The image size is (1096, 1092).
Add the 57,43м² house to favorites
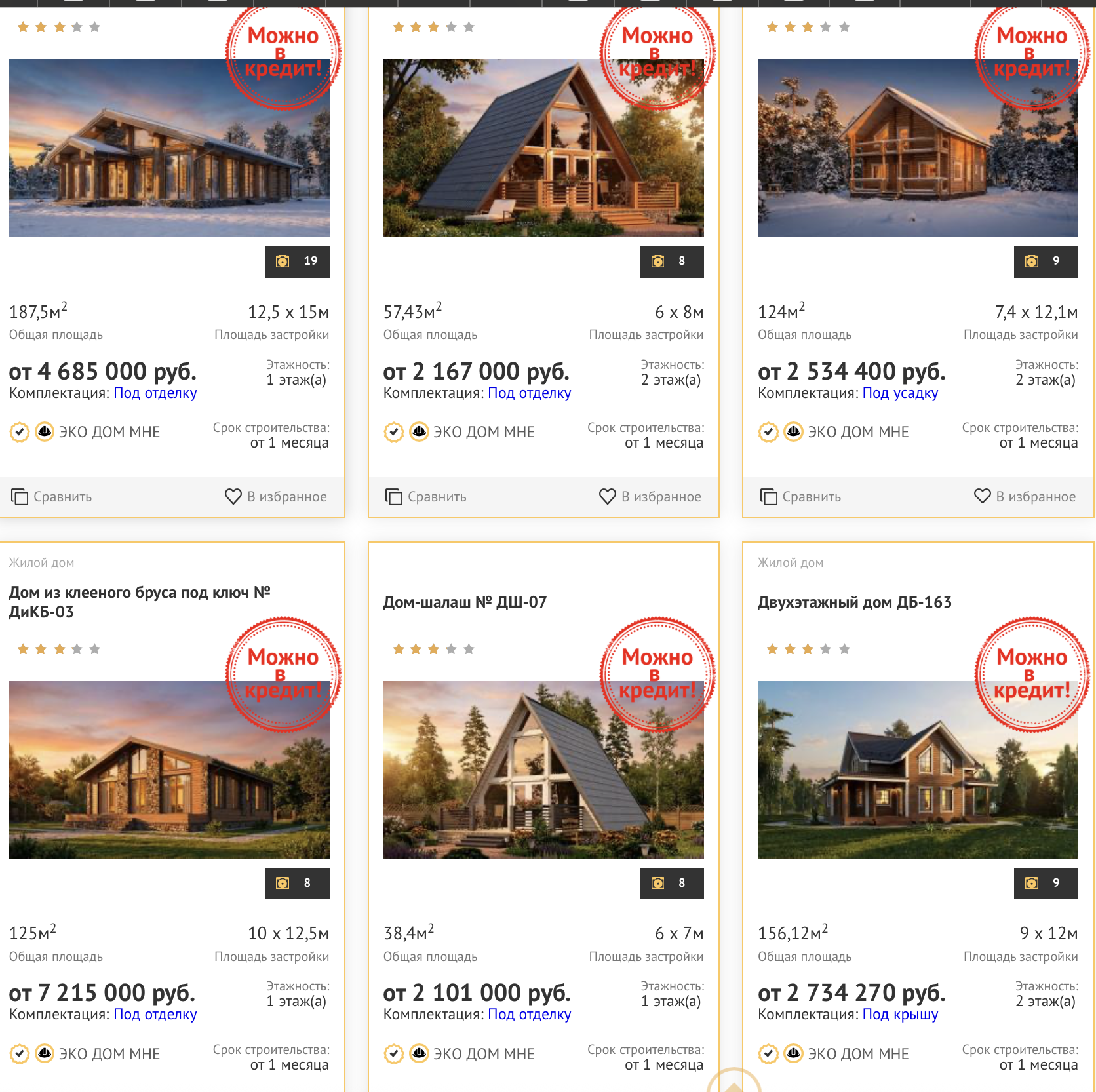tap(650, 496)
